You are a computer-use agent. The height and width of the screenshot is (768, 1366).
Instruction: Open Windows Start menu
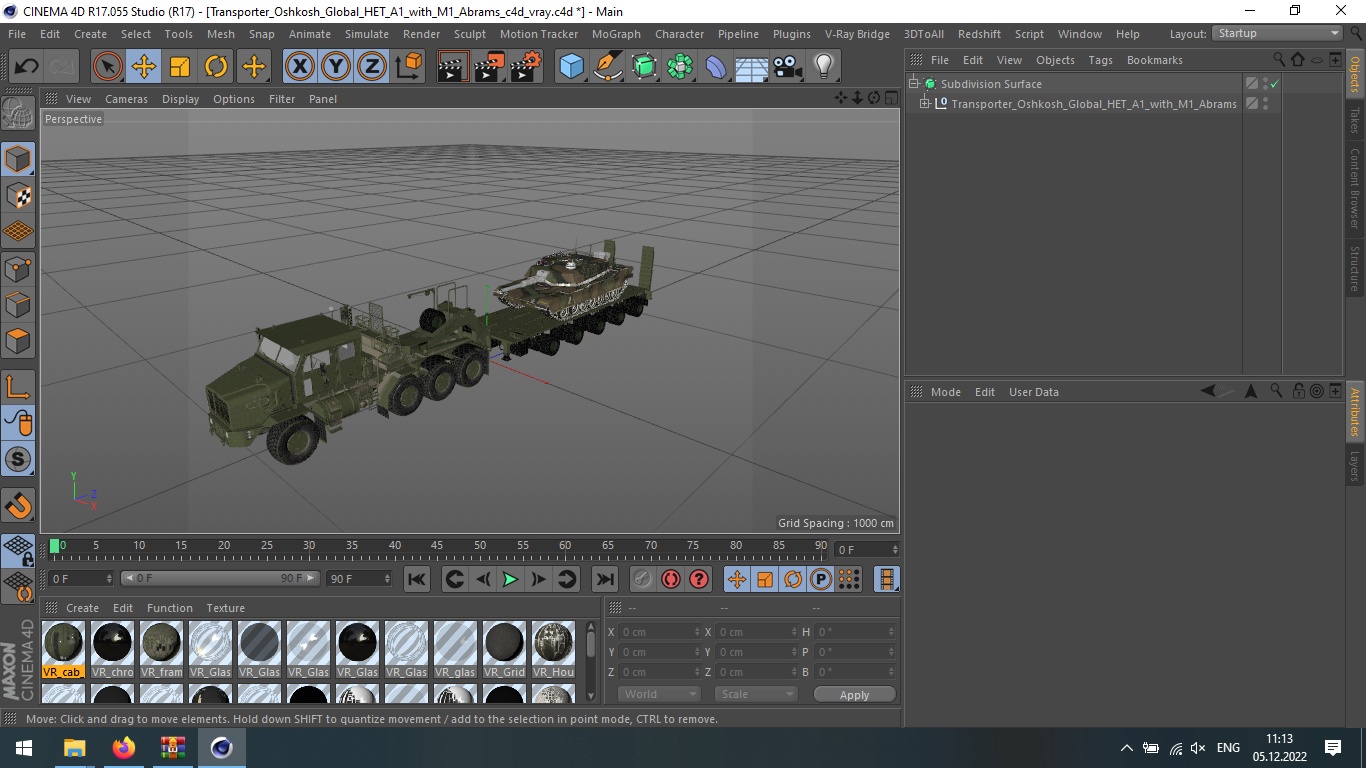[24, 748]
